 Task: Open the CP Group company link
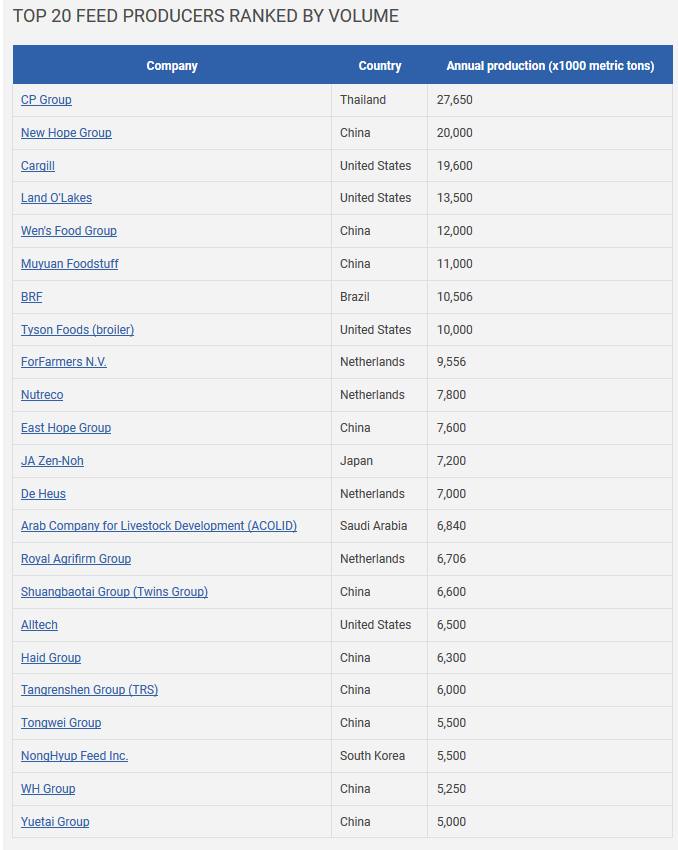pos(46,100)
